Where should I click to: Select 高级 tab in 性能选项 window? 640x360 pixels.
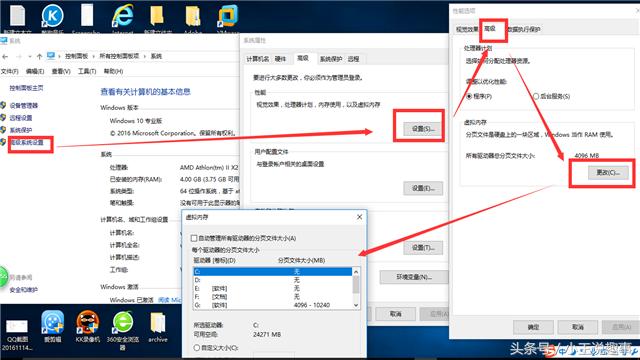[490, 29]
